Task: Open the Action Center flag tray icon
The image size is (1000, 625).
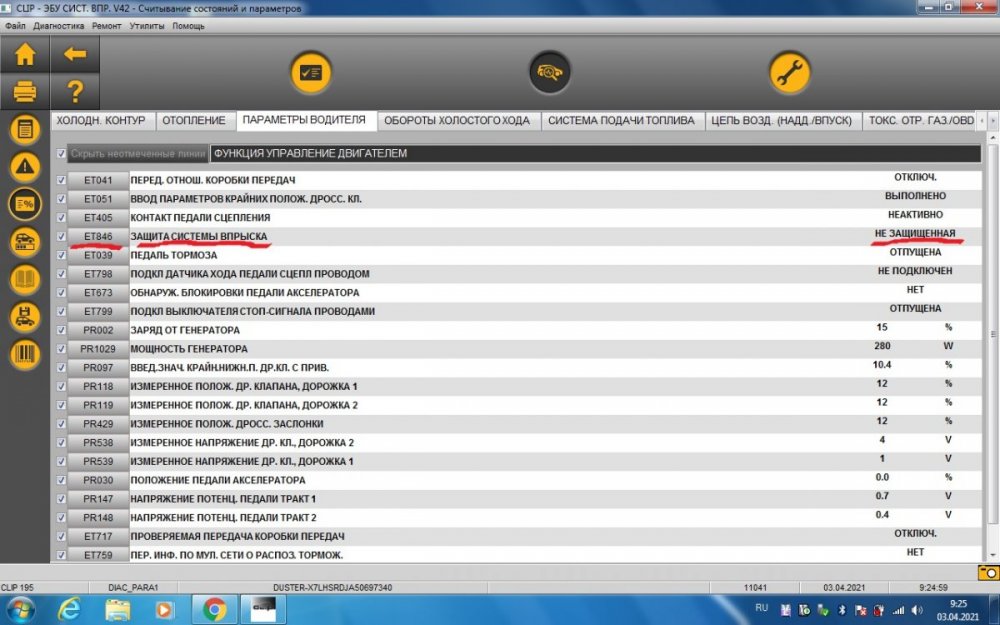Action: click(860, 610)
